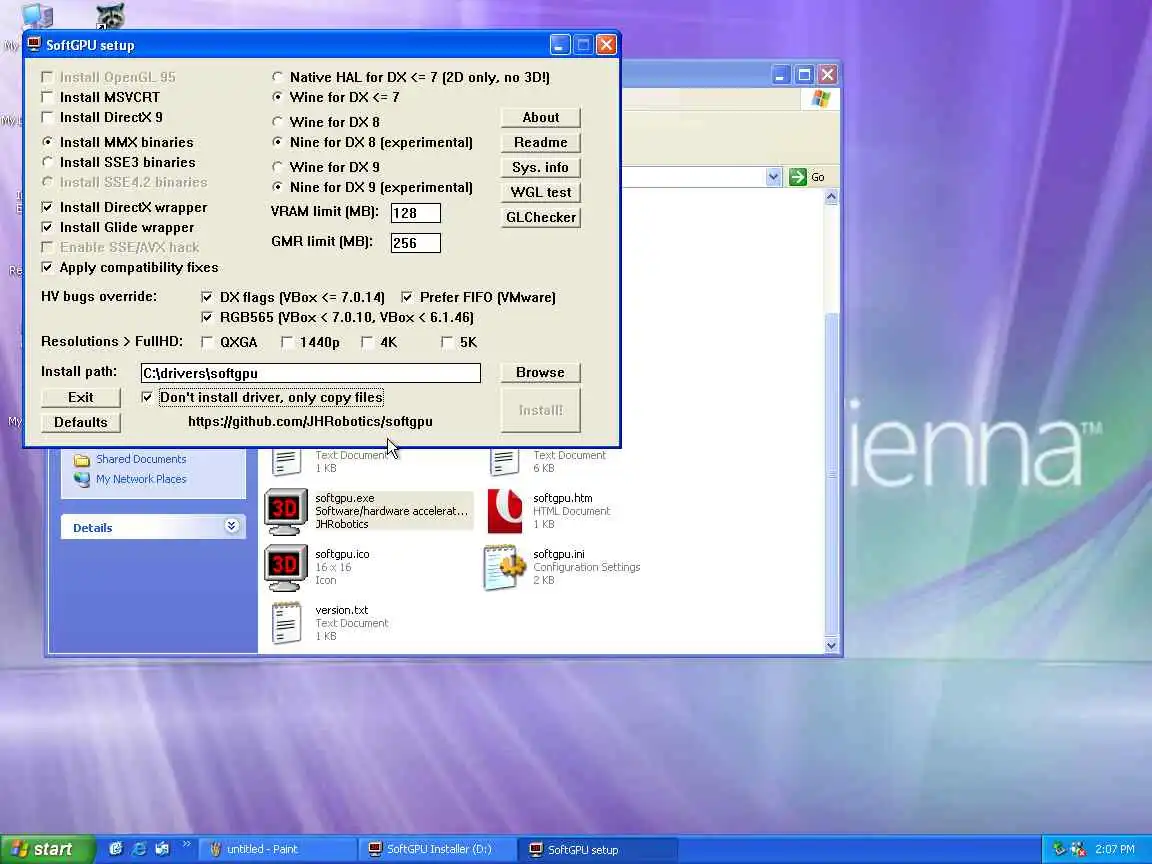Select softgpu.ini configuration settings icon
Viewport: 1152px width, 864px height.
point(505,567)
